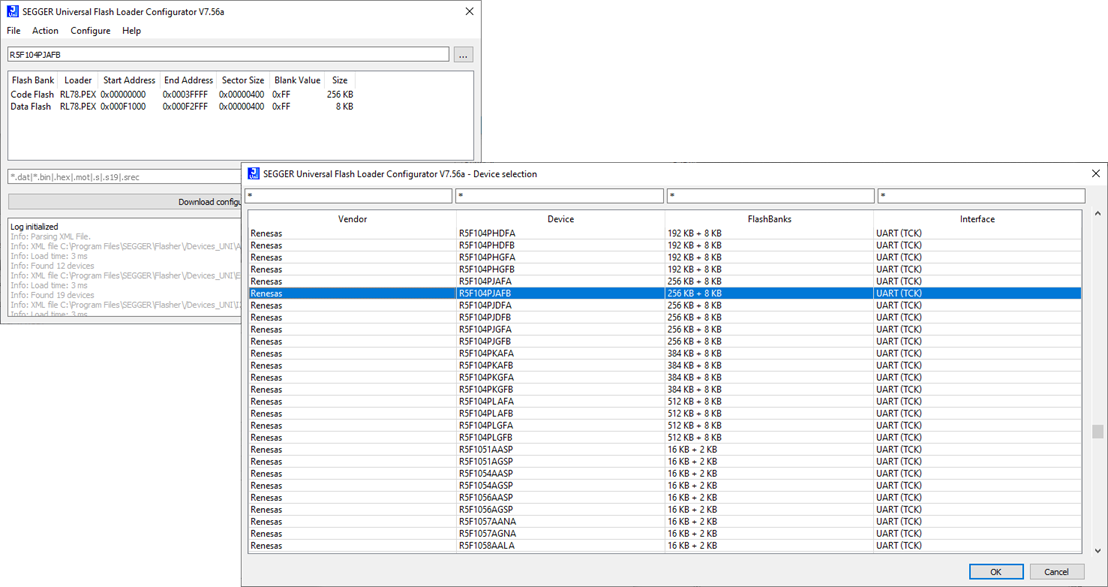1108x587 pixels.
Task: Click the Sector Size column header
Action: coord(243,80)
